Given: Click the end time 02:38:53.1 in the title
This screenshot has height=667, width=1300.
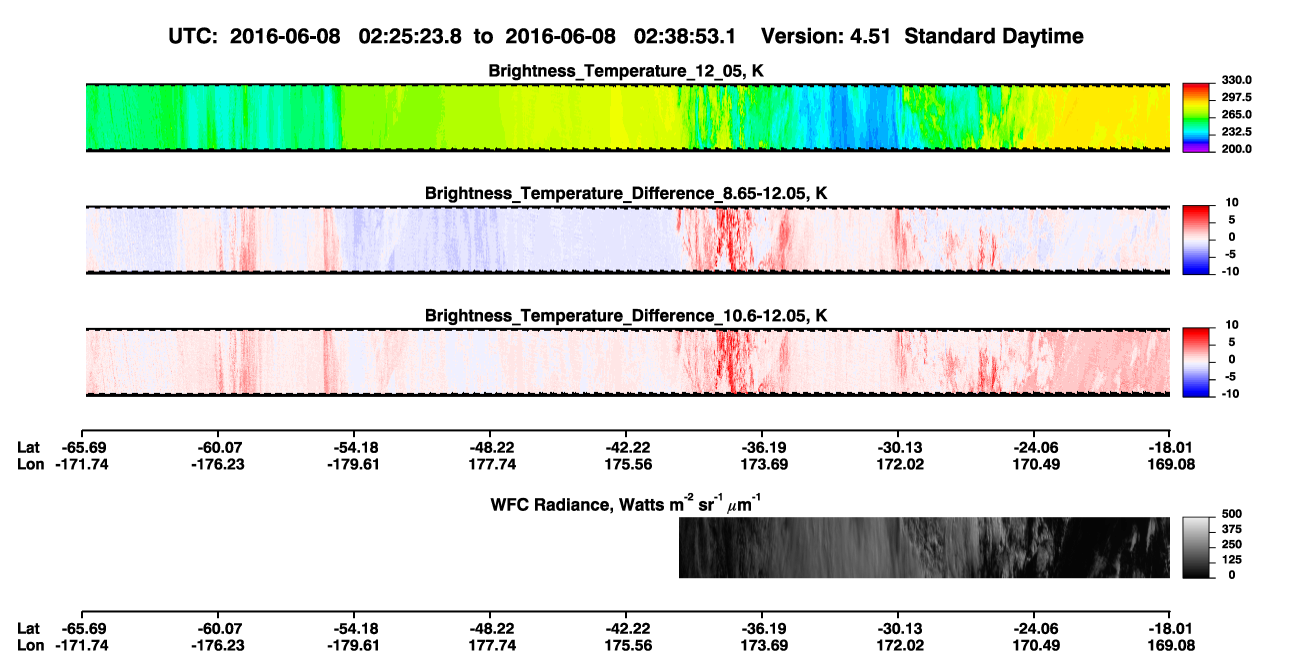Looking at the screenshot, I should [x=685, y=36].
